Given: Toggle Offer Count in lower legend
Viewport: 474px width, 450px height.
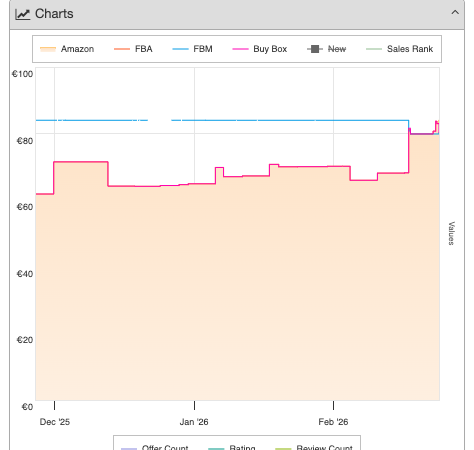Looking at the screenshot, I should click(x=155, y=447).
